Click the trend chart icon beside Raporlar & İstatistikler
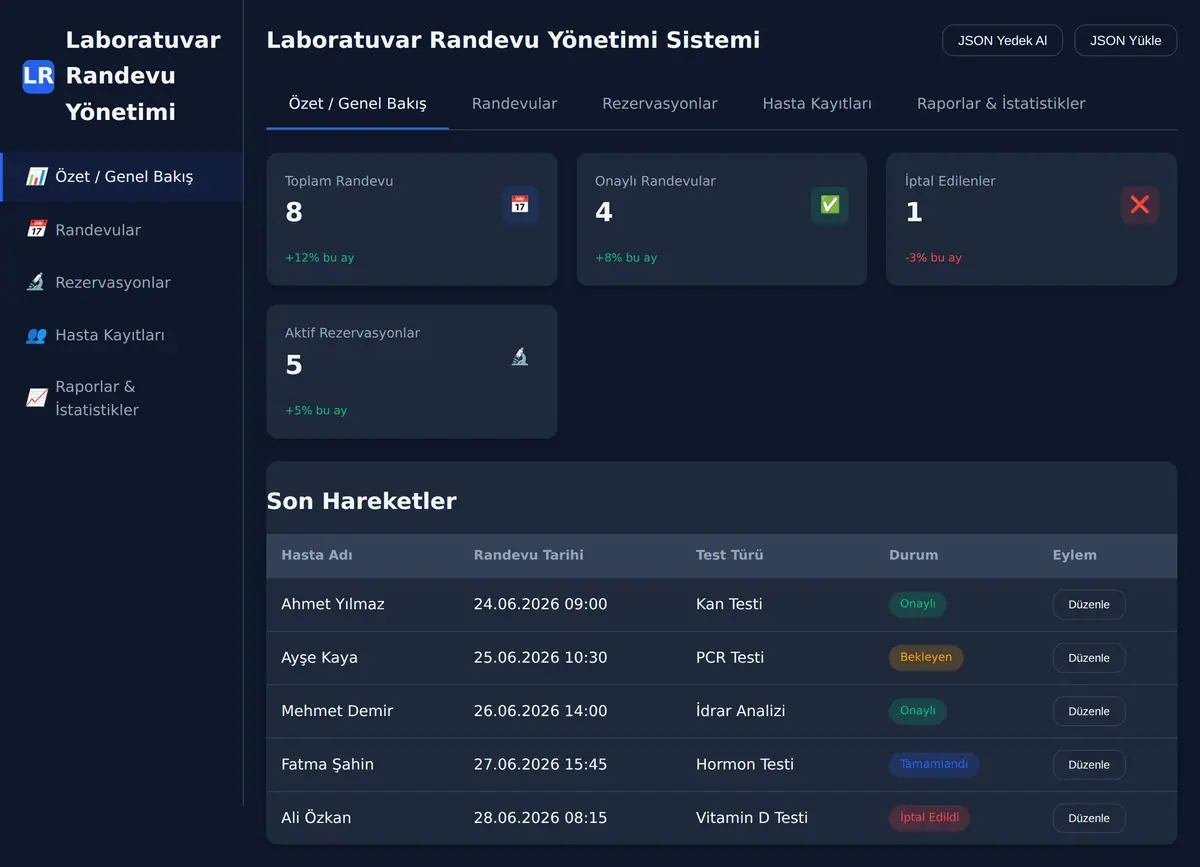The height and width of the screenshot is (867, 1200). 37,398
